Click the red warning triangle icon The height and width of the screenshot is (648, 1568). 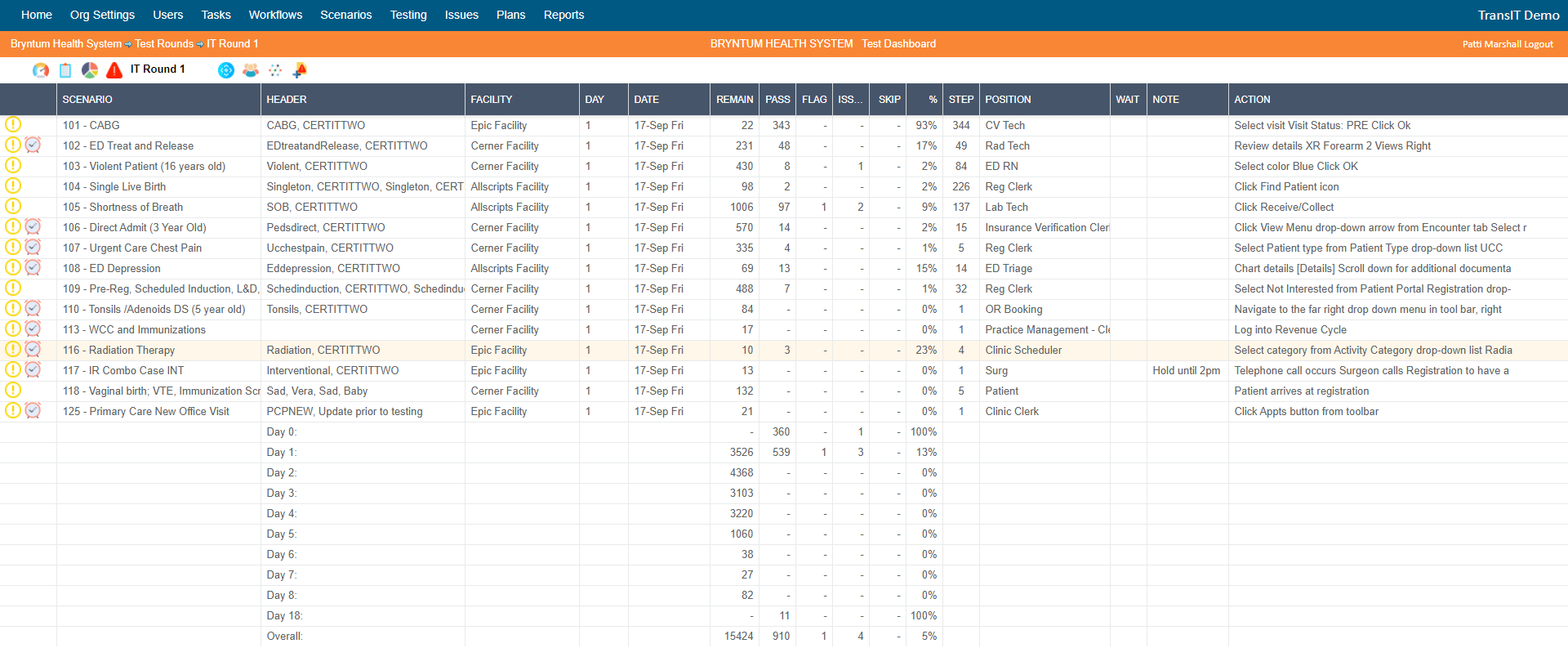(114, 70)
